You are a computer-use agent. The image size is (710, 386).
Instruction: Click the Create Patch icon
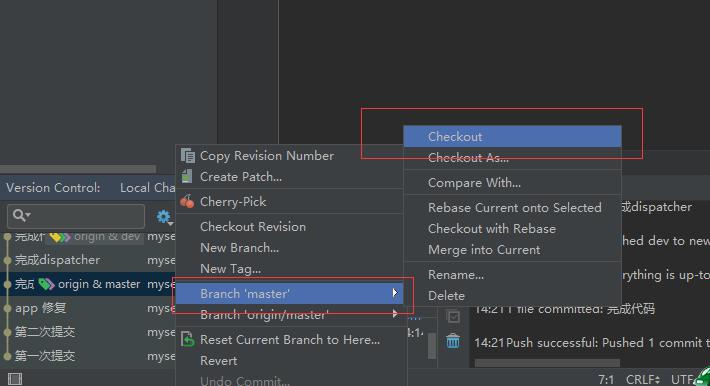point(187,176)
